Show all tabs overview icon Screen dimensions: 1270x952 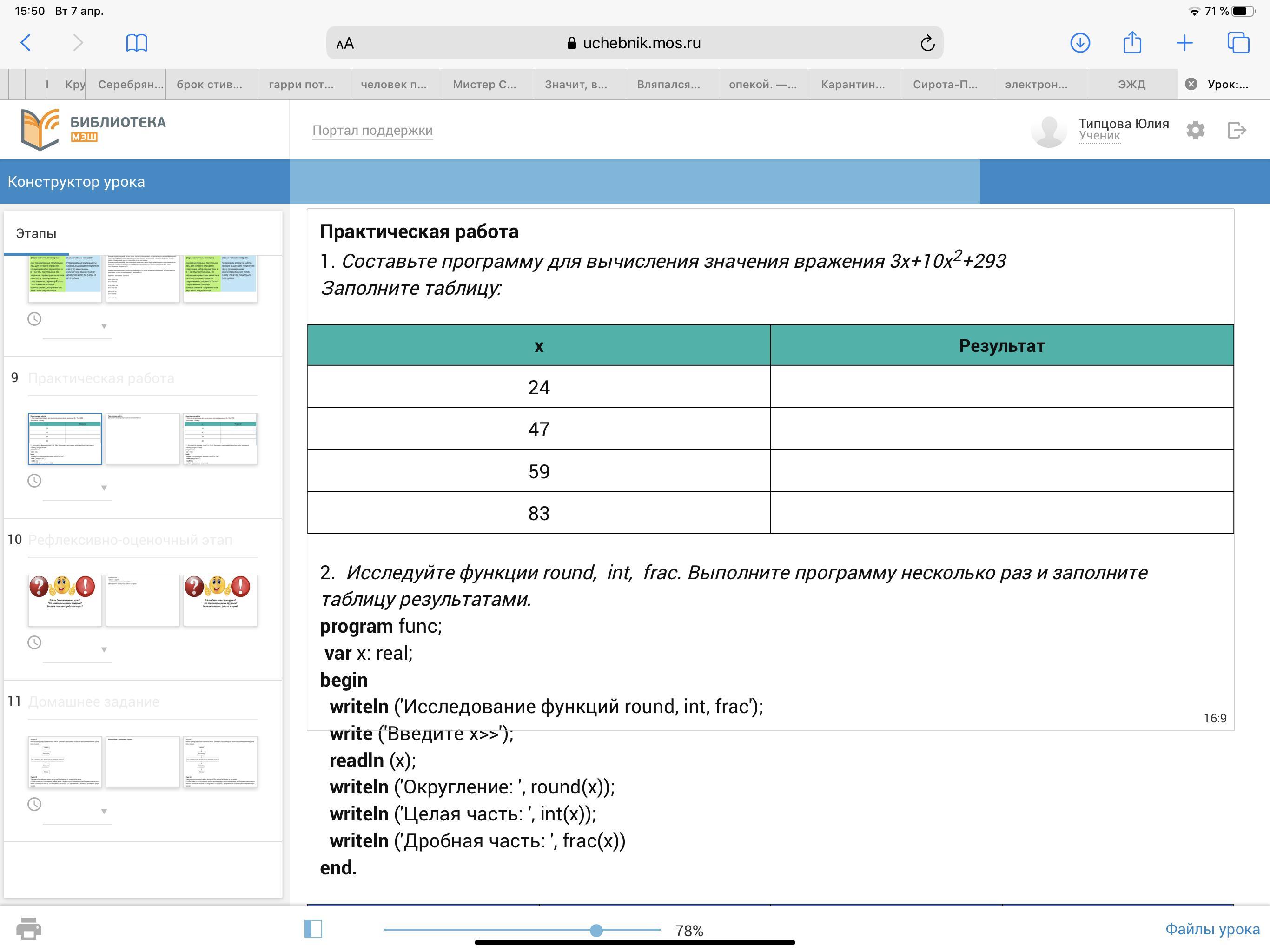1238,42
